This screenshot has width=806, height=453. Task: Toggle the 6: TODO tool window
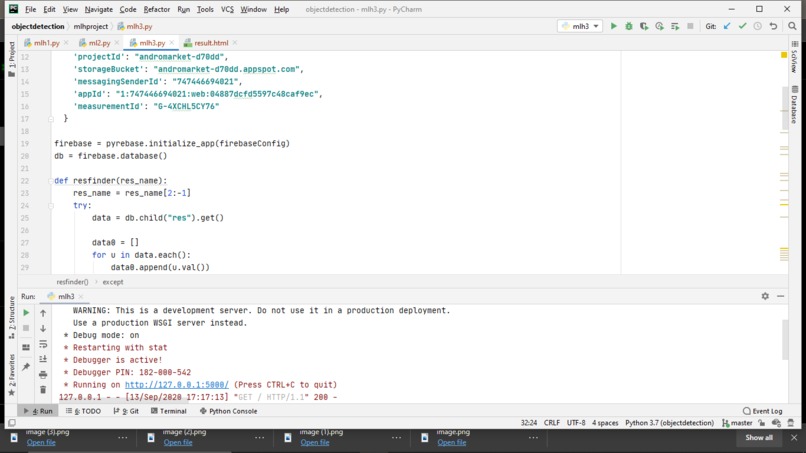tap(83, 411)
